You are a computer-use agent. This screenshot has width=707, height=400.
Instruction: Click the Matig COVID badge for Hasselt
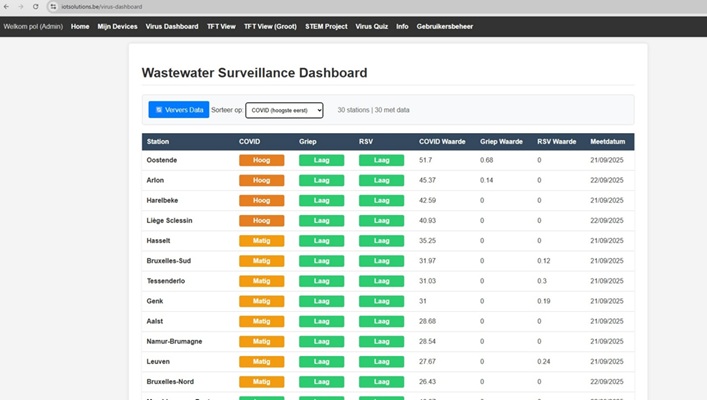point(262,241)
